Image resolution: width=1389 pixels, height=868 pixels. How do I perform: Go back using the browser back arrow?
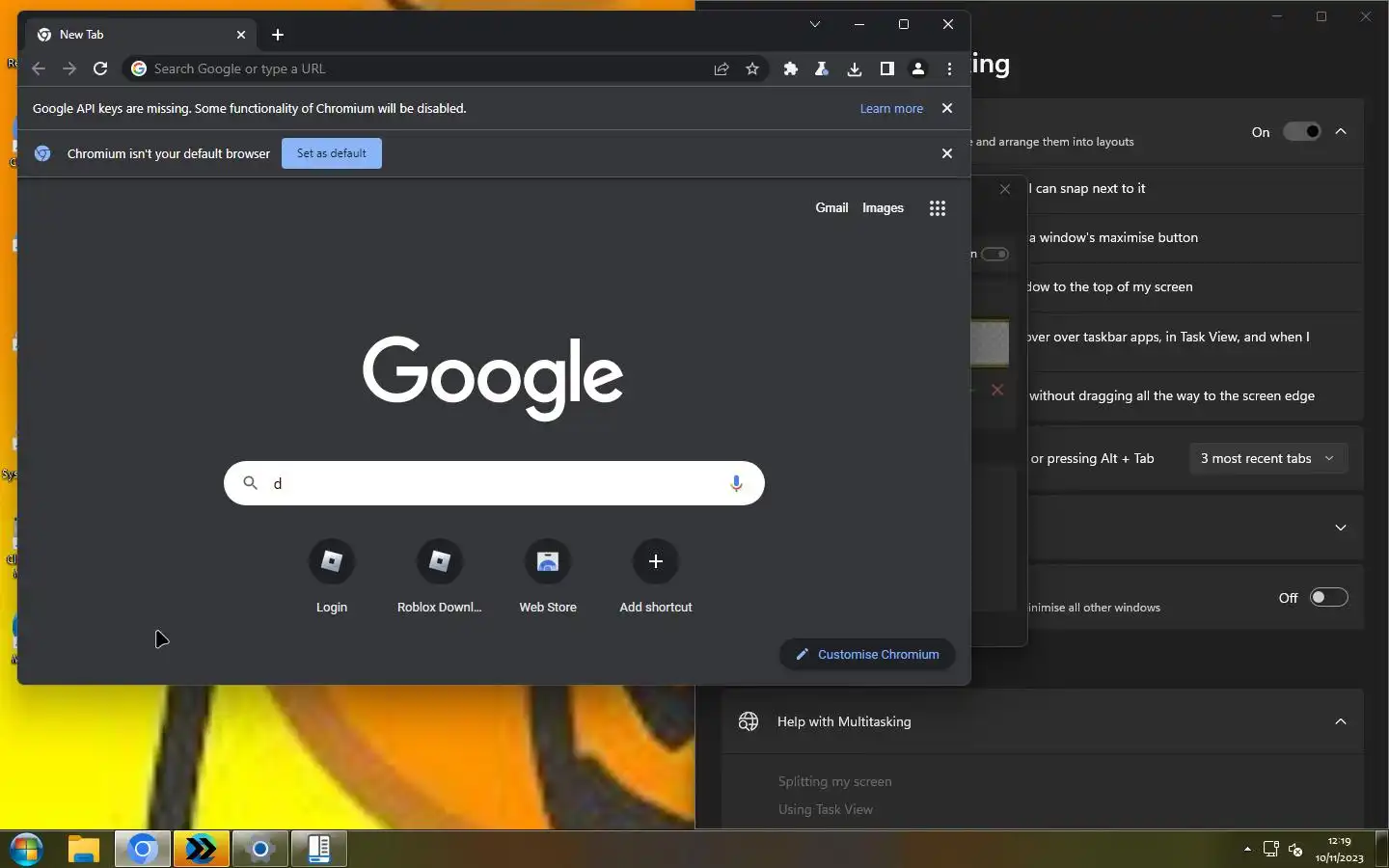click(39, 68)
